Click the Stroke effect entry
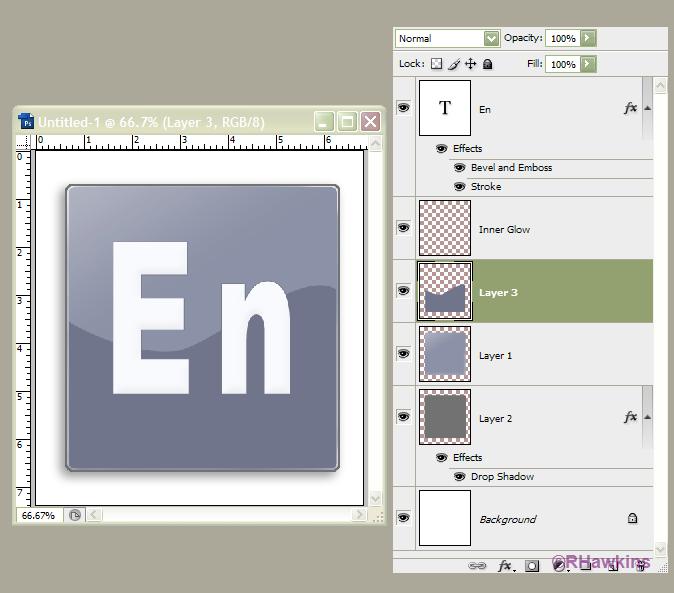Image resolution: width=674 pixels, height=593 pixels. click(486, 187)
